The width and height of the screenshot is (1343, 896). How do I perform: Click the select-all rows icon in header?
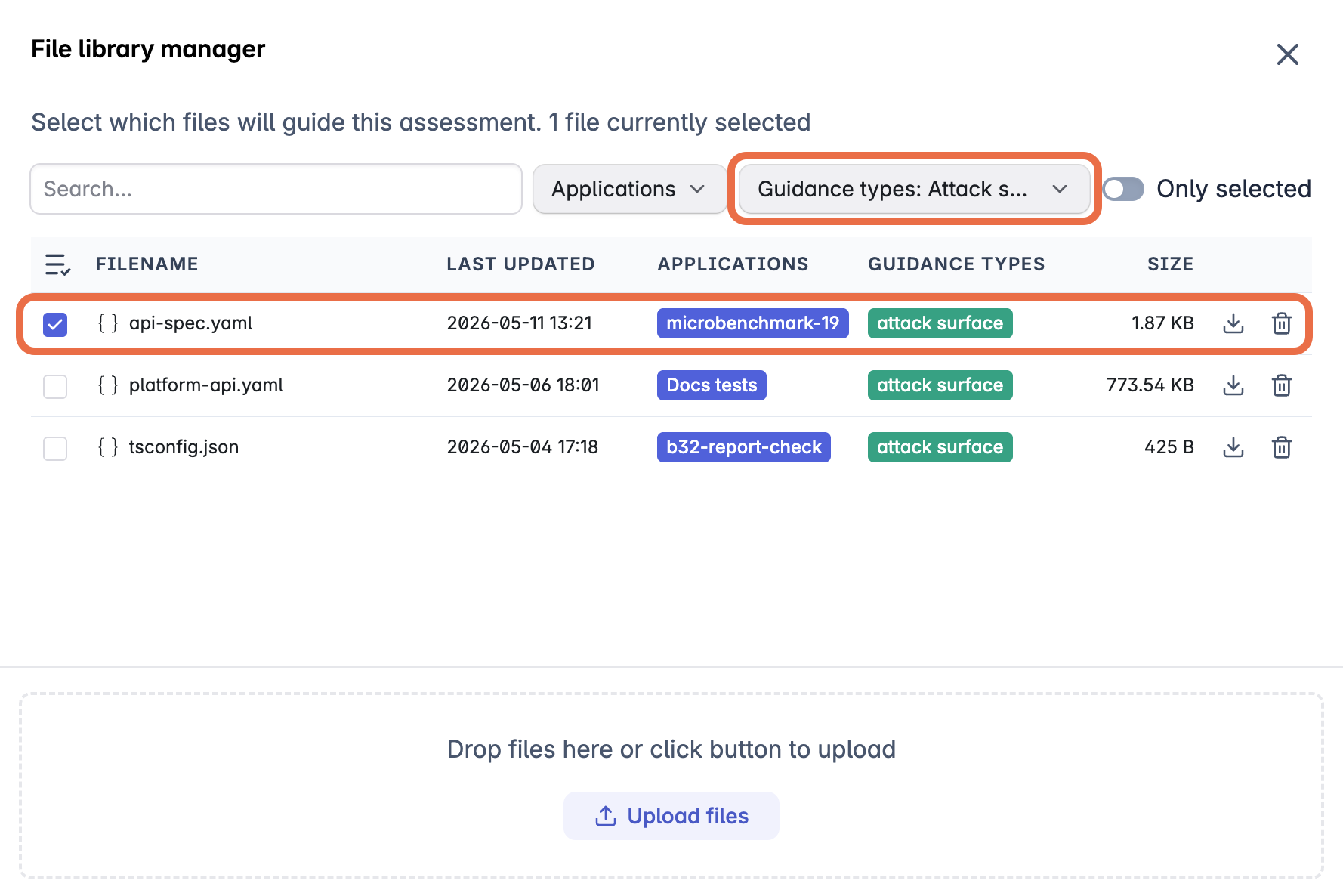(57, 264)
